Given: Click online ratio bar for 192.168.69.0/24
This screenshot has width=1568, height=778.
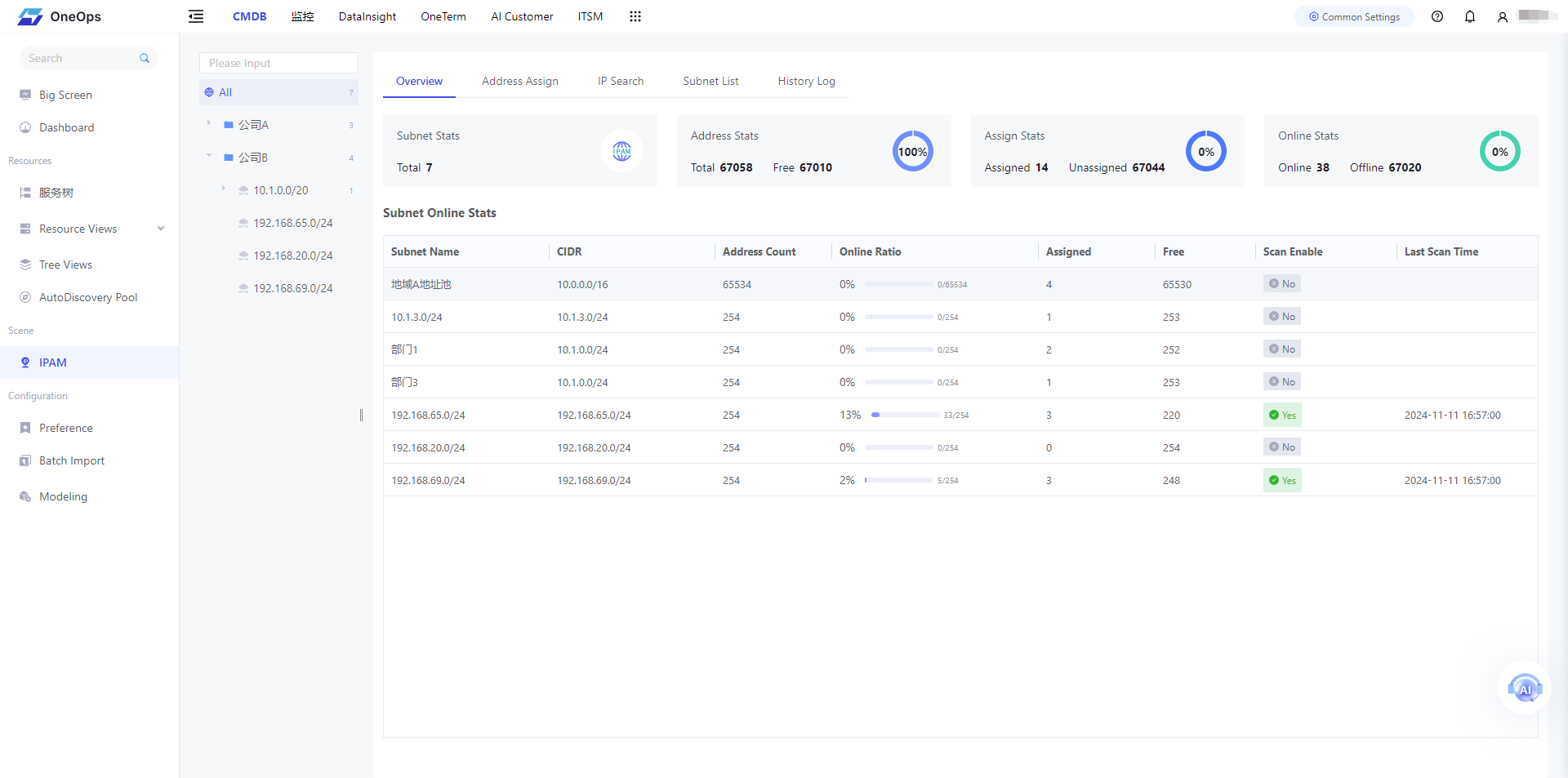Looking at the screenshot, I should [x=898, y=480].
